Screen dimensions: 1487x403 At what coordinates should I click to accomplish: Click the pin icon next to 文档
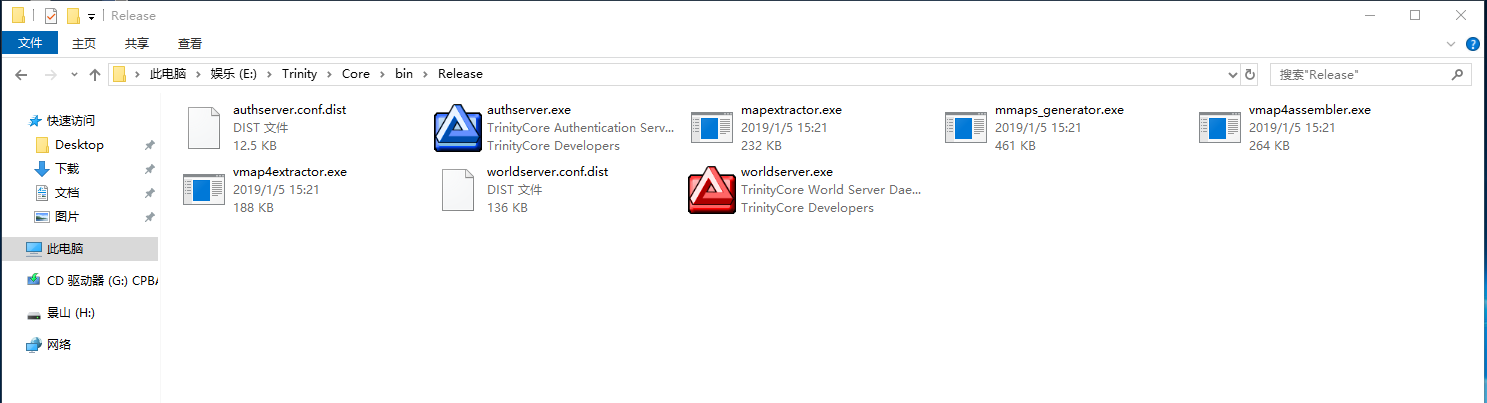pyautogui.click(x=149, y=193)
